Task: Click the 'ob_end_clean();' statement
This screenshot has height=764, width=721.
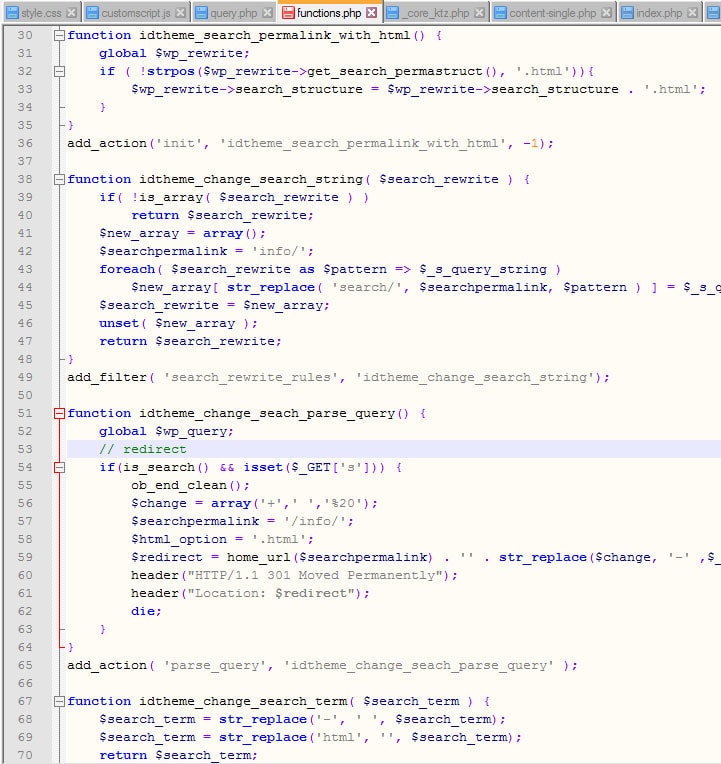Action: pyautogui.click(x=190, y=486)
